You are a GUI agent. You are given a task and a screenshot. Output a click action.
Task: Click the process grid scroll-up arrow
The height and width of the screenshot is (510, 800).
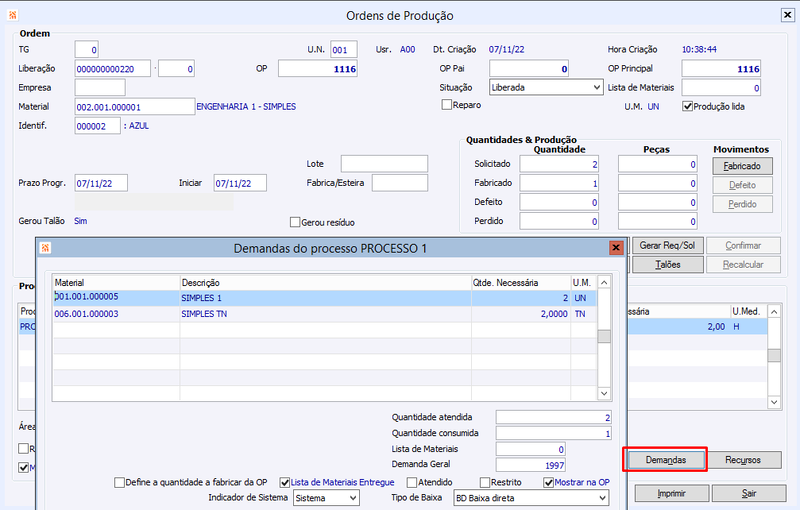pos(774,312)
